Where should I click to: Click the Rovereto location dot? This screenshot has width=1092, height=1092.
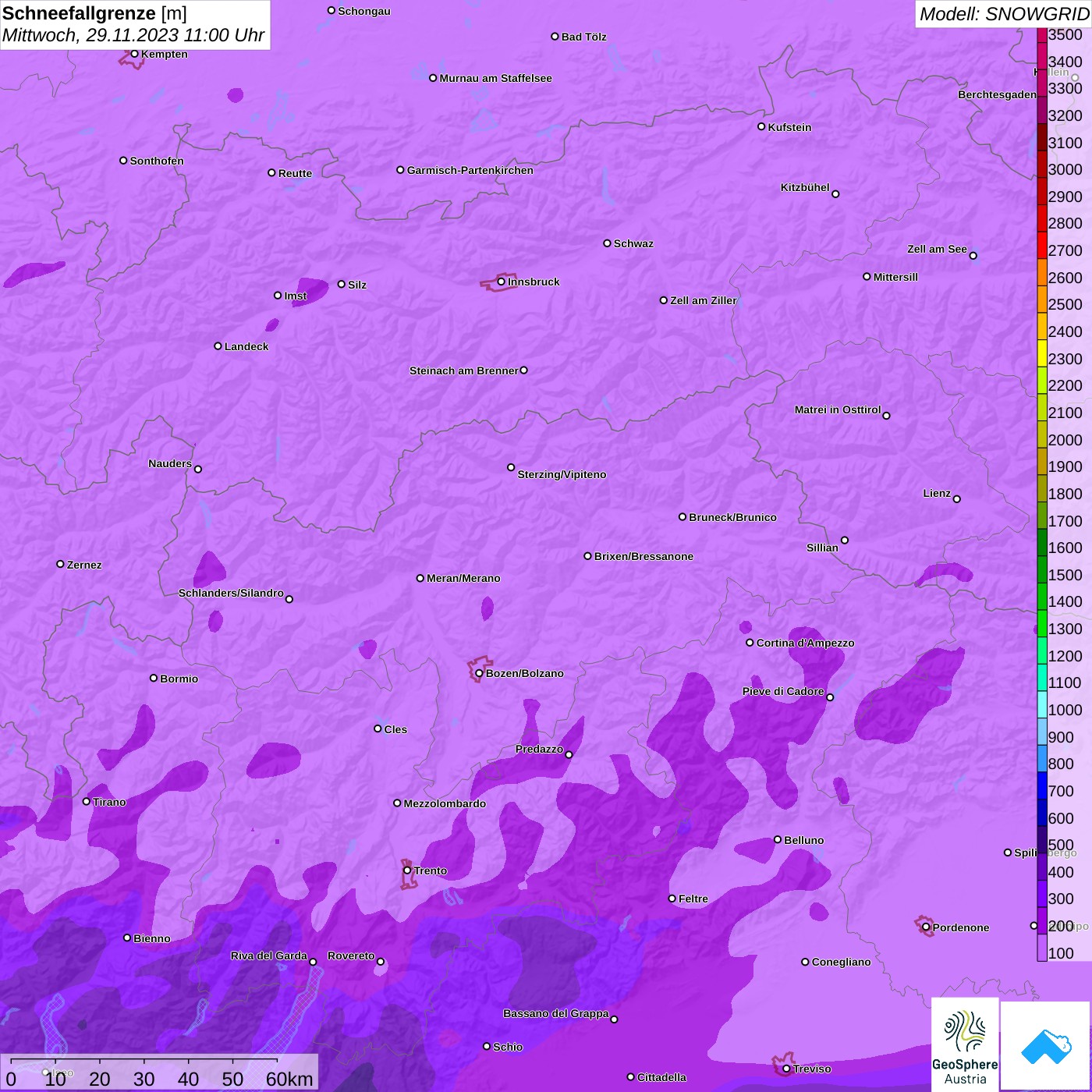pos(381,962)
